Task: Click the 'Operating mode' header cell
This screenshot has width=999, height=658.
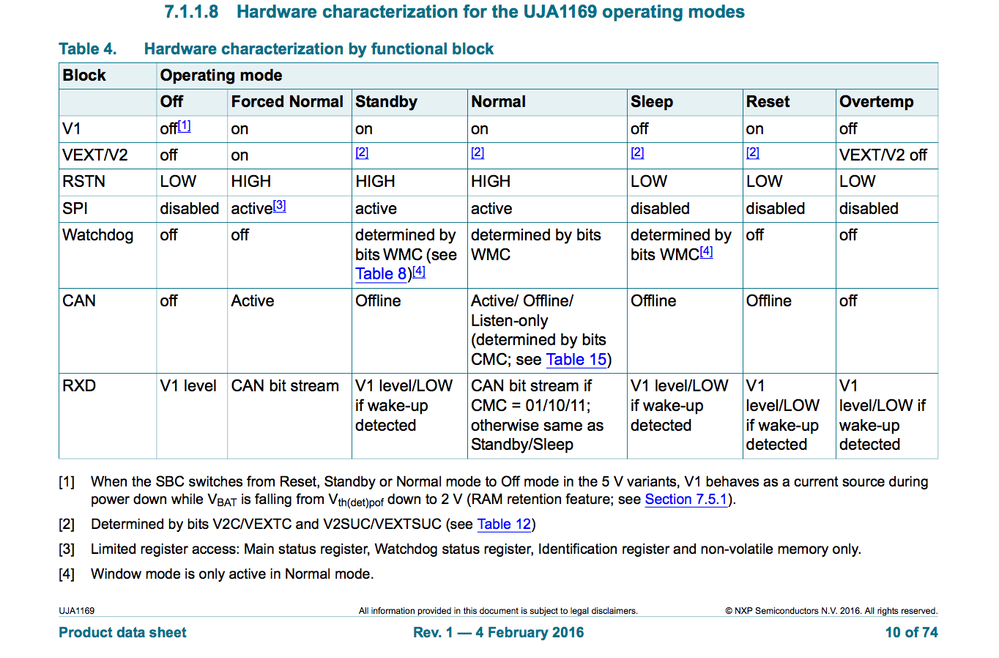Action: pyautogui.click(x=221, y=75)
